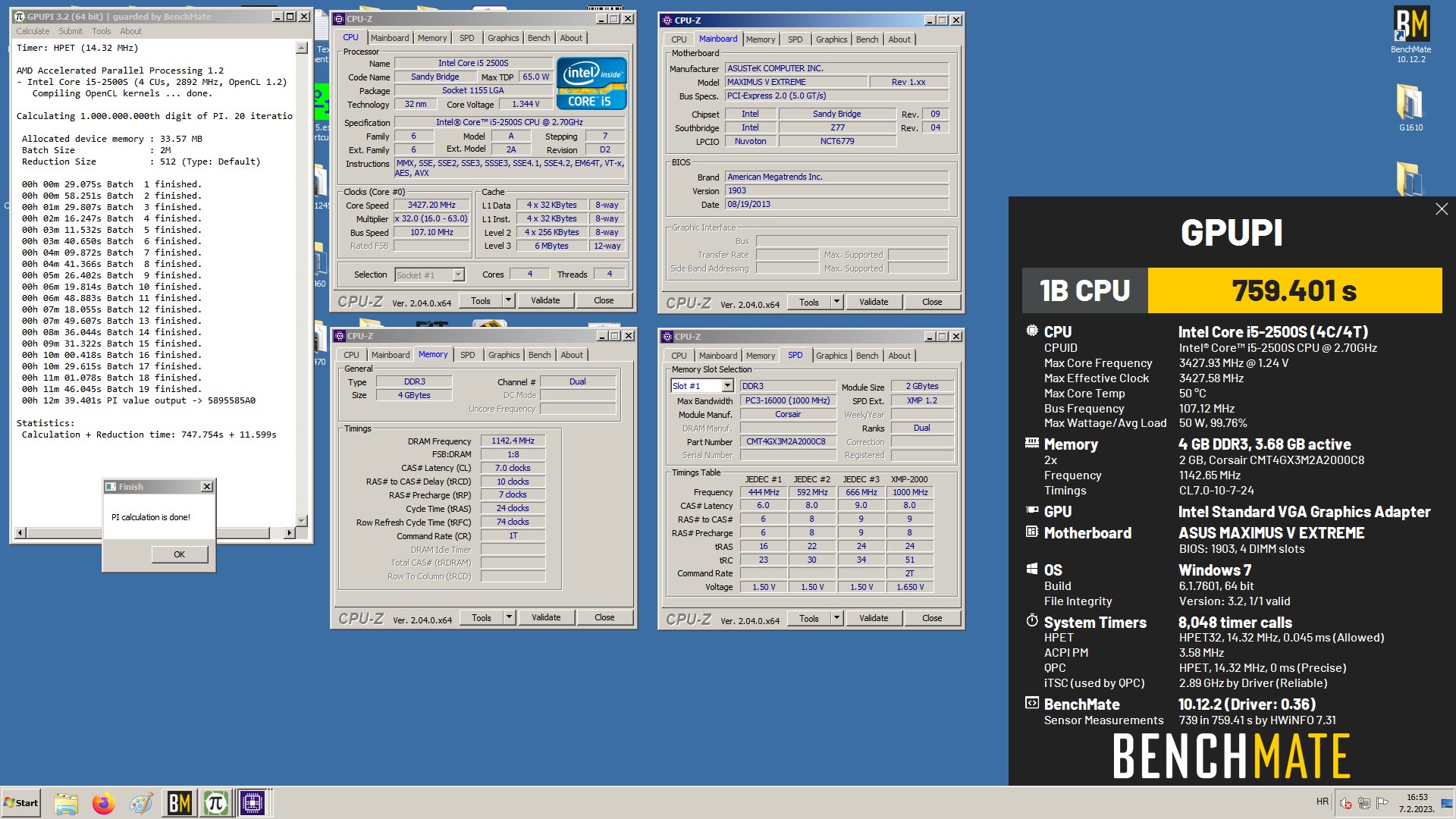The width and height of the screenshot is (1456, 819).
Task: Open the Paint icon in the taskbar
Action: pyautogui.click(x=141, y=803)
